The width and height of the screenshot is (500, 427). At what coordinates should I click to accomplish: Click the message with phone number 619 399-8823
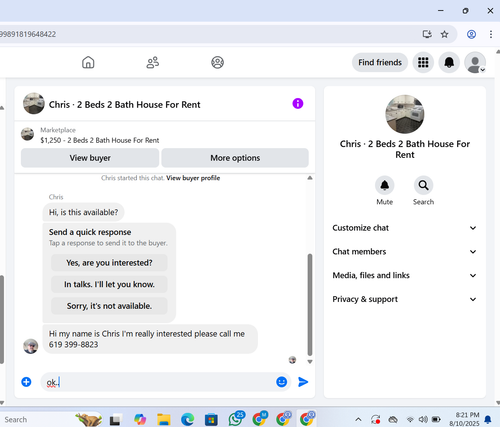(x=150, y=339)
